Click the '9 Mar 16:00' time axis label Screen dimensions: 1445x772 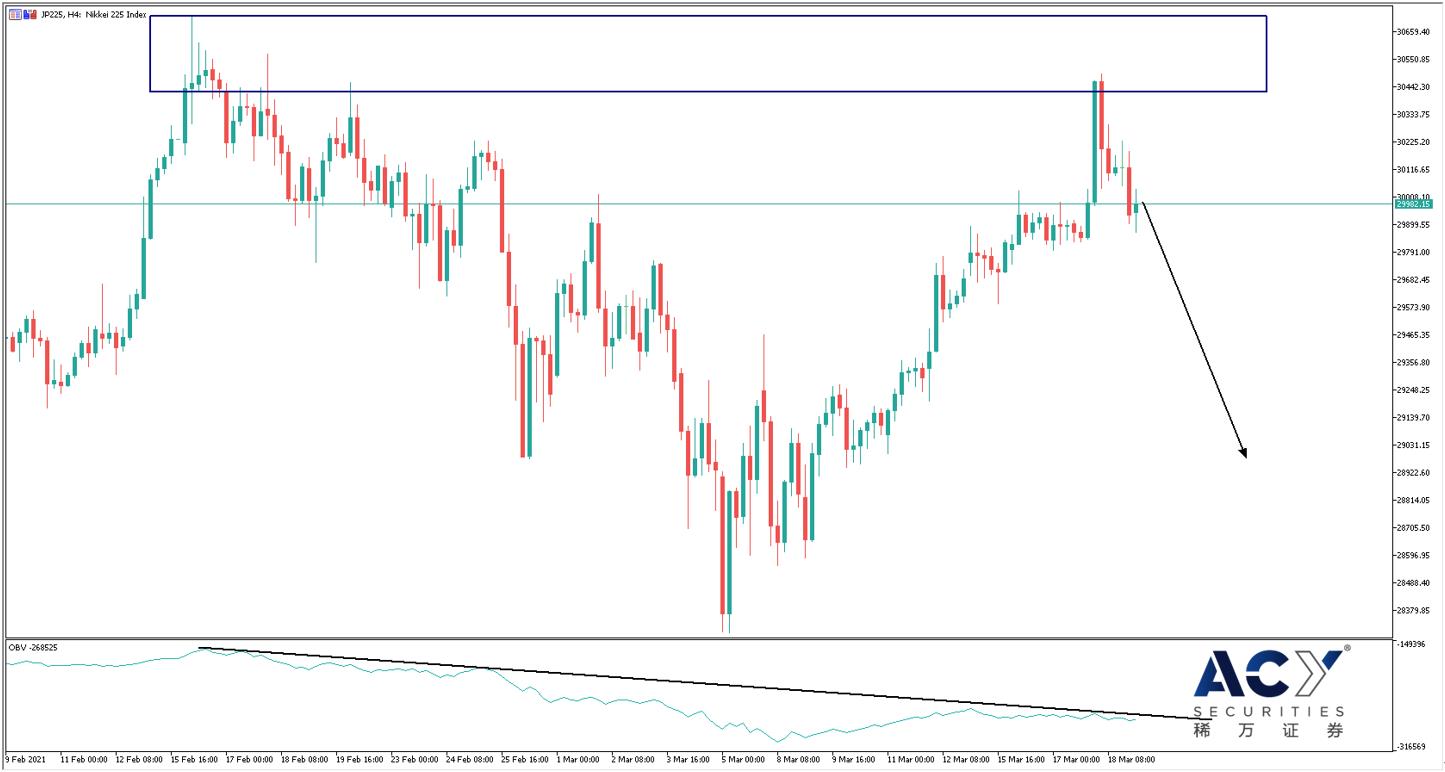(853, 759)
